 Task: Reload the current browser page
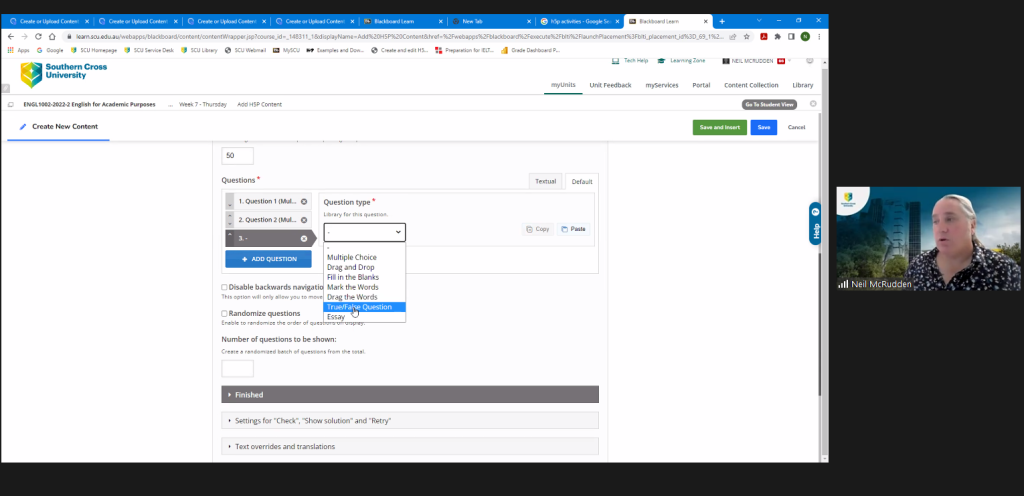coord(38,37)
